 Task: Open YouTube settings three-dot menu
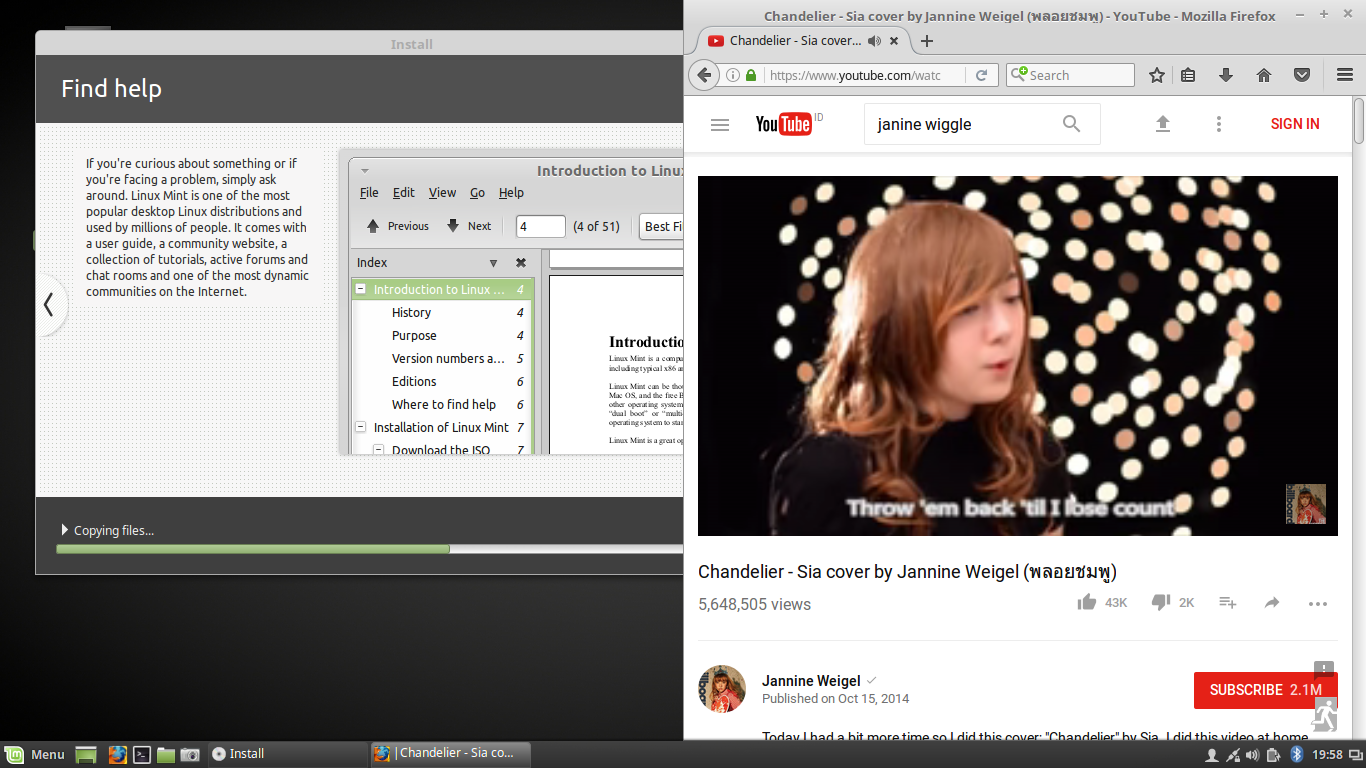coord(1218,124)
